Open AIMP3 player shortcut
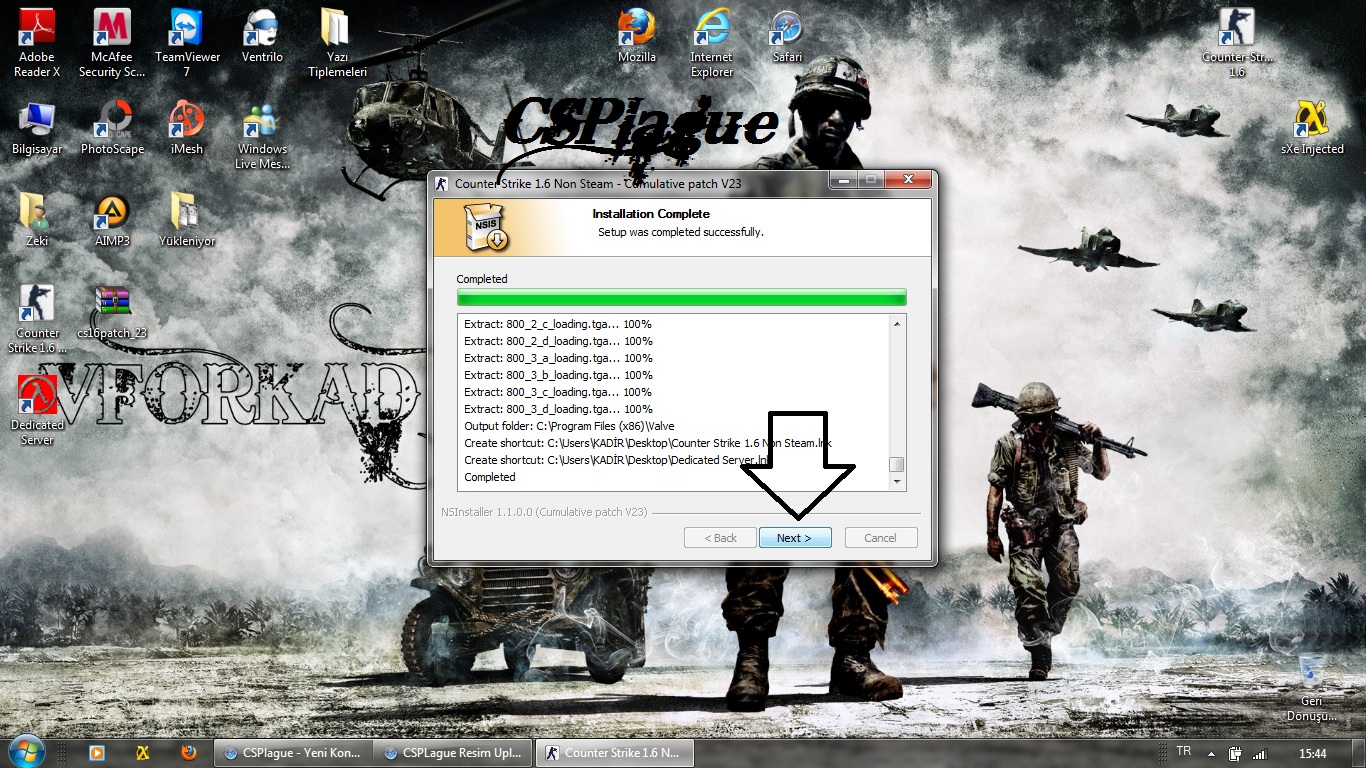 (112, 214)
